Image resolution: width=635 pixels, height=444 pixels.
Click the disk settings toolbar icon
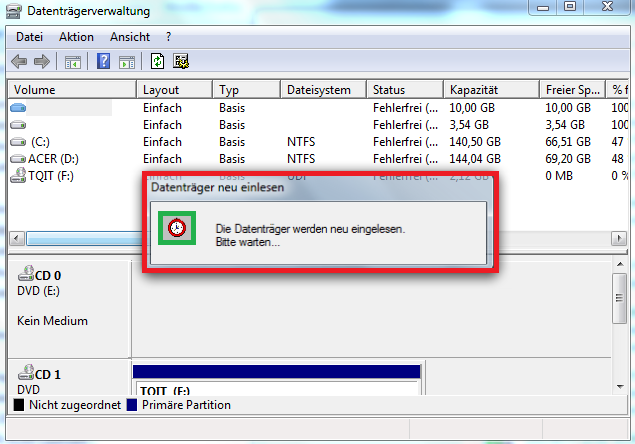[x=181, y=62]
